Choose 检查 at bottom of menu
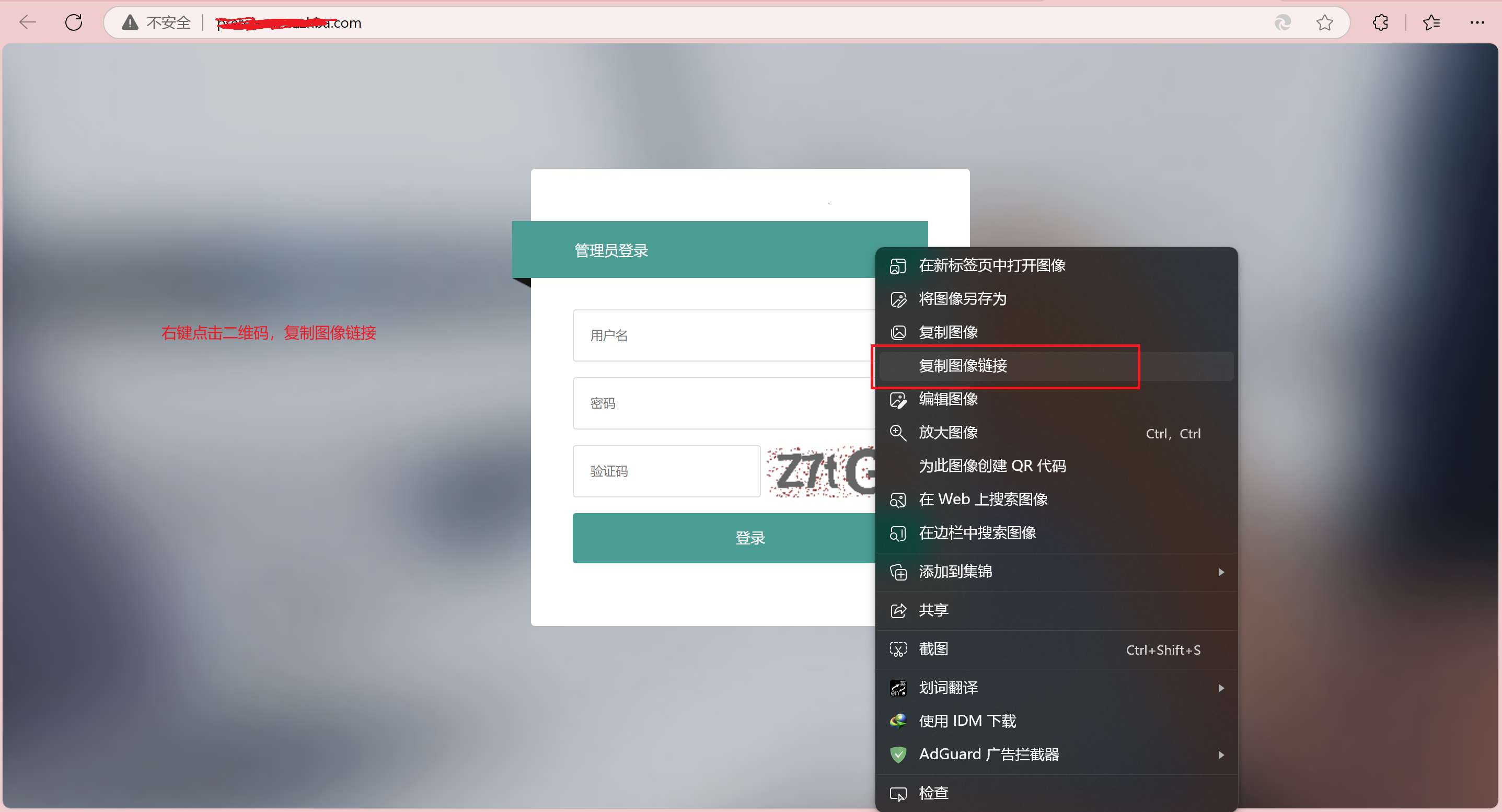Image resolution: width=1502 pixels, height=812 pixels. pyautogui.click(x=933, y=793)
